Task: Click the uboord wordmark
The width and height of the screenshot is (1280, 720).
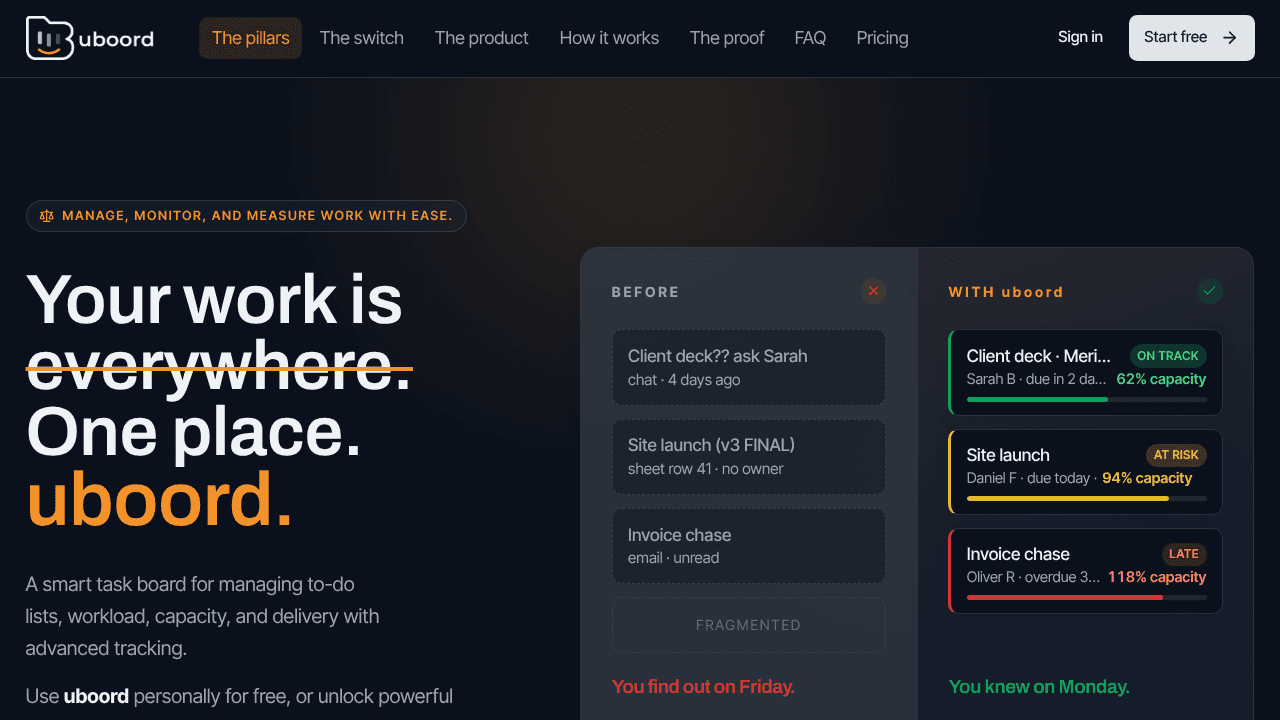Action: [x=116, y=39]
